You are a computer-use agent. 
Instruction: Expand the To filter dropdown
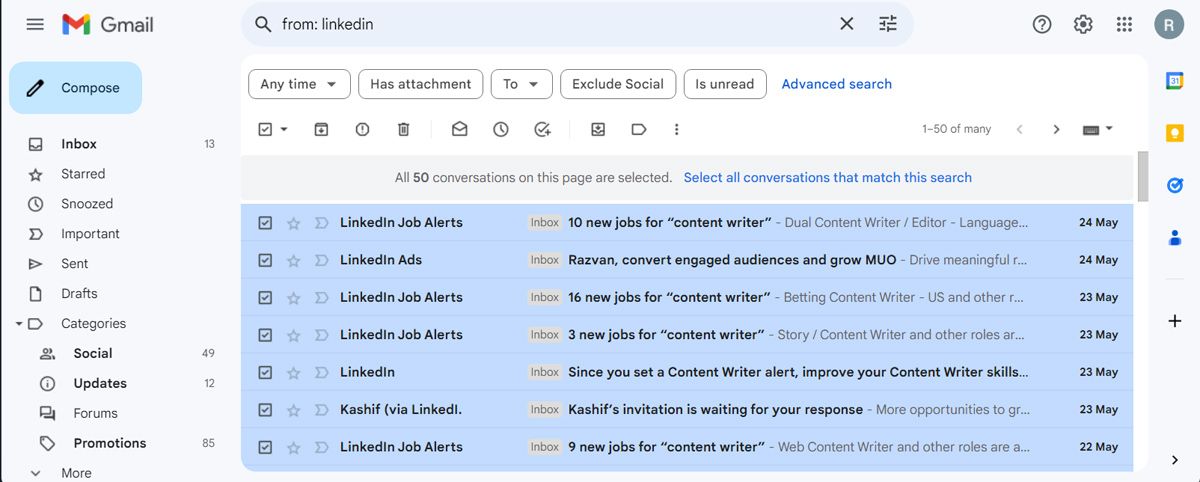click(x=521, y=84)
